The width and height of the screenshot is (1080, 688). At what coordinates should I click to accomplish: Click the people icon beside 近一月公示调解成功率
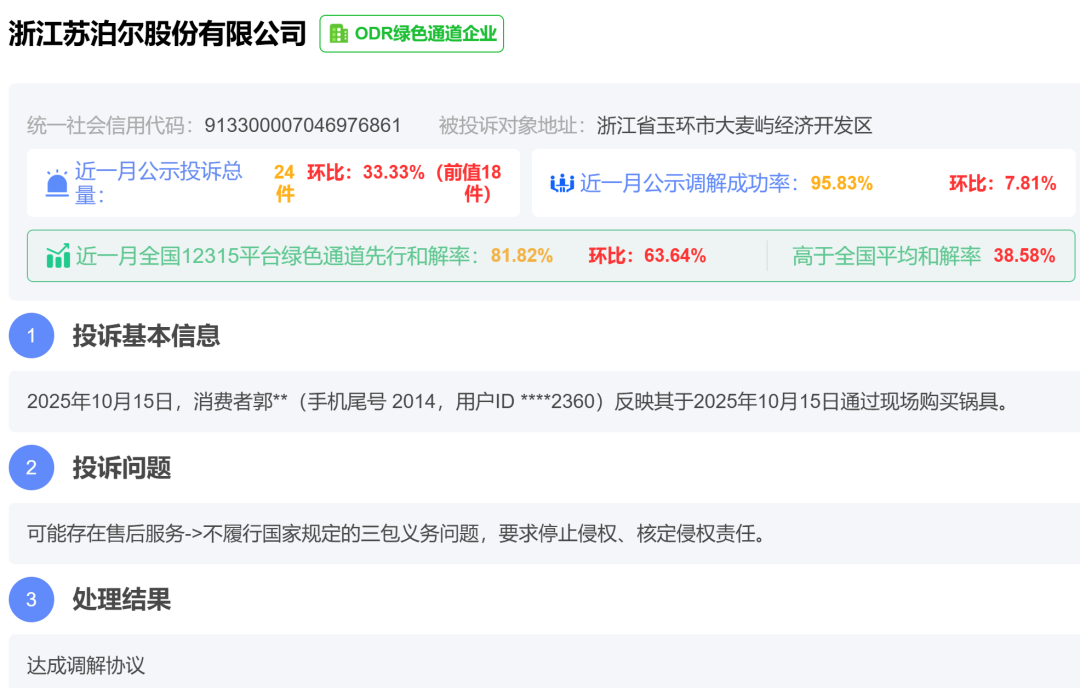[562, 183]
